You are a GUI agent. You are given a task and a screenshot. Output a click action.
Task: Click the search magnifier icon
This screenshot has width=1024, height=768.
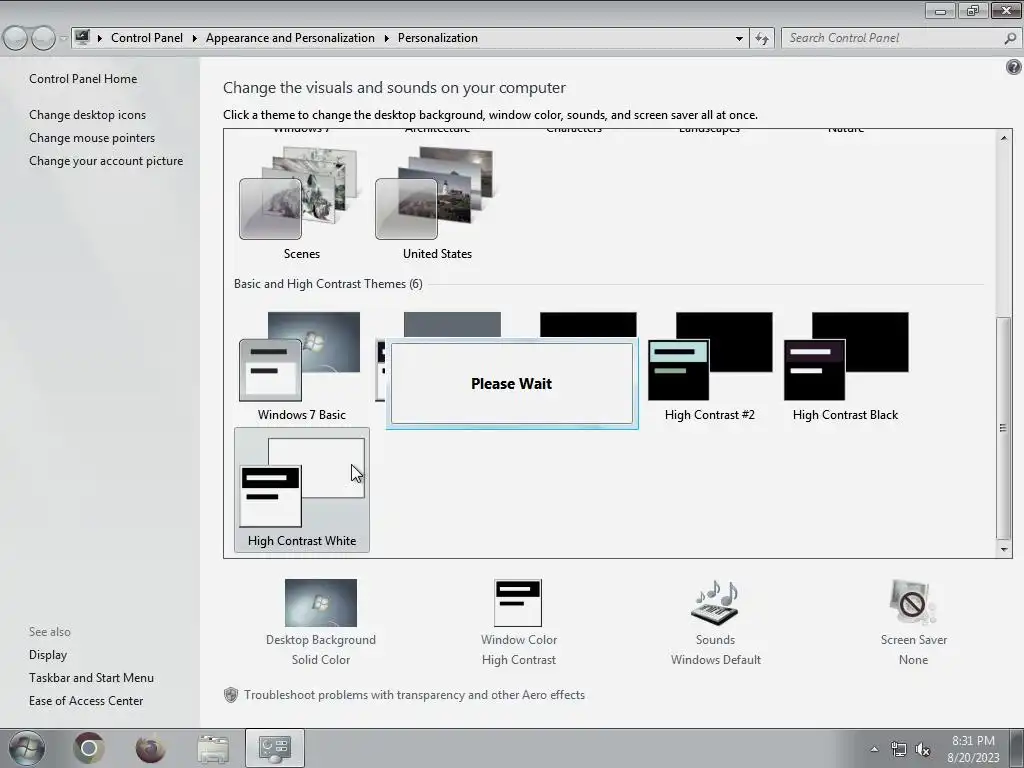(1010, 39)
